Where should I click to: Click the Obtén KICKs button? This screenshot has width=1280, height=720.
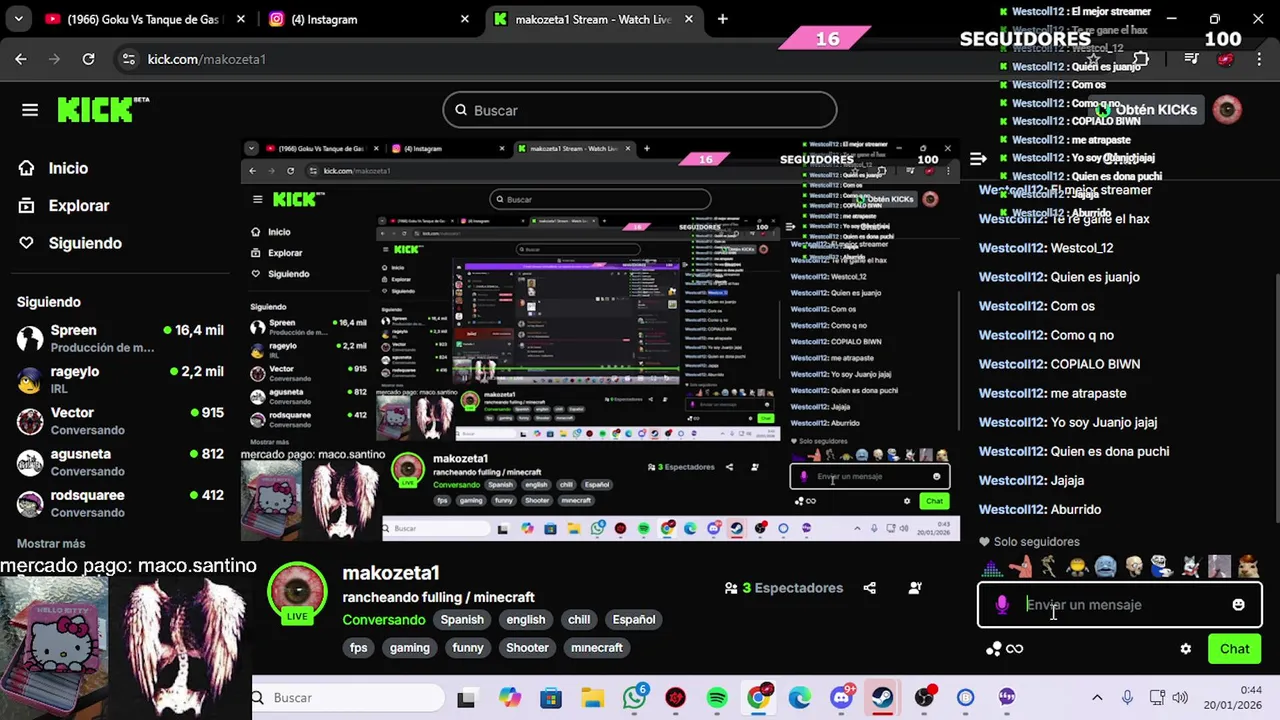pos(1148,110)
